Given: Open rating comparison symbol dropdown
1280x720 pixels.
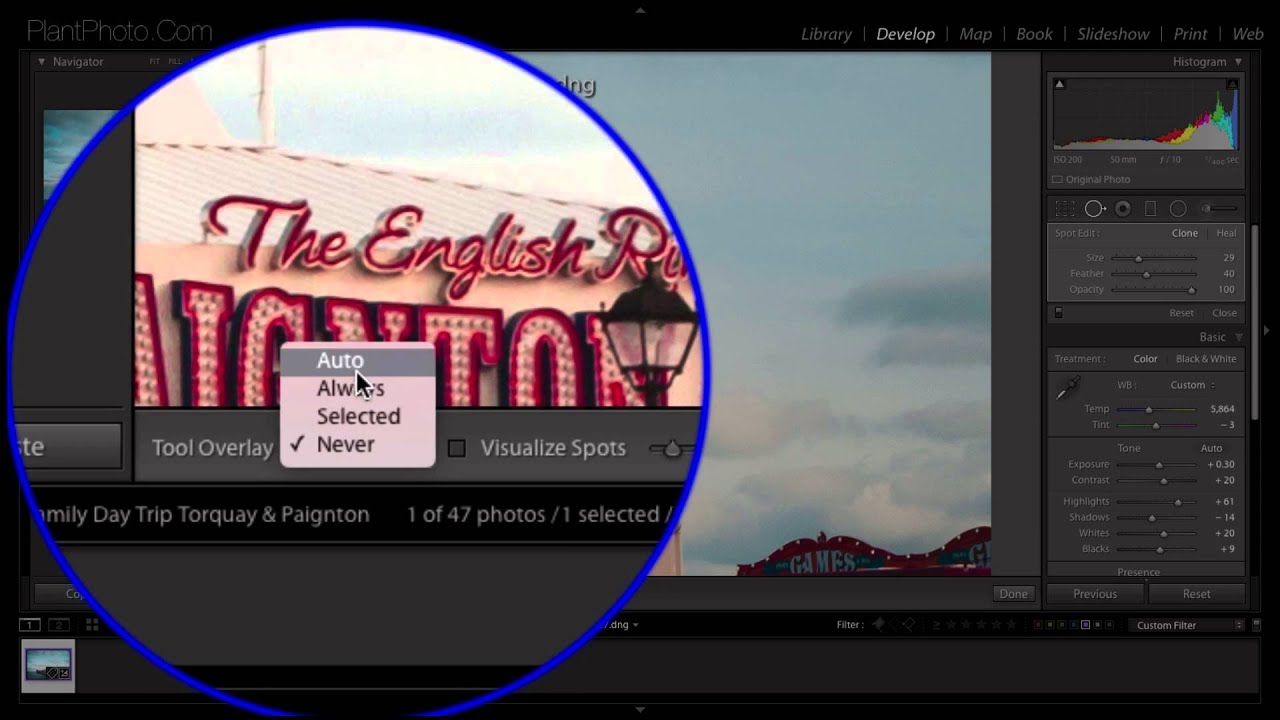Looking at the screenshot, I should pyautogui.click(x=936, y=625).
